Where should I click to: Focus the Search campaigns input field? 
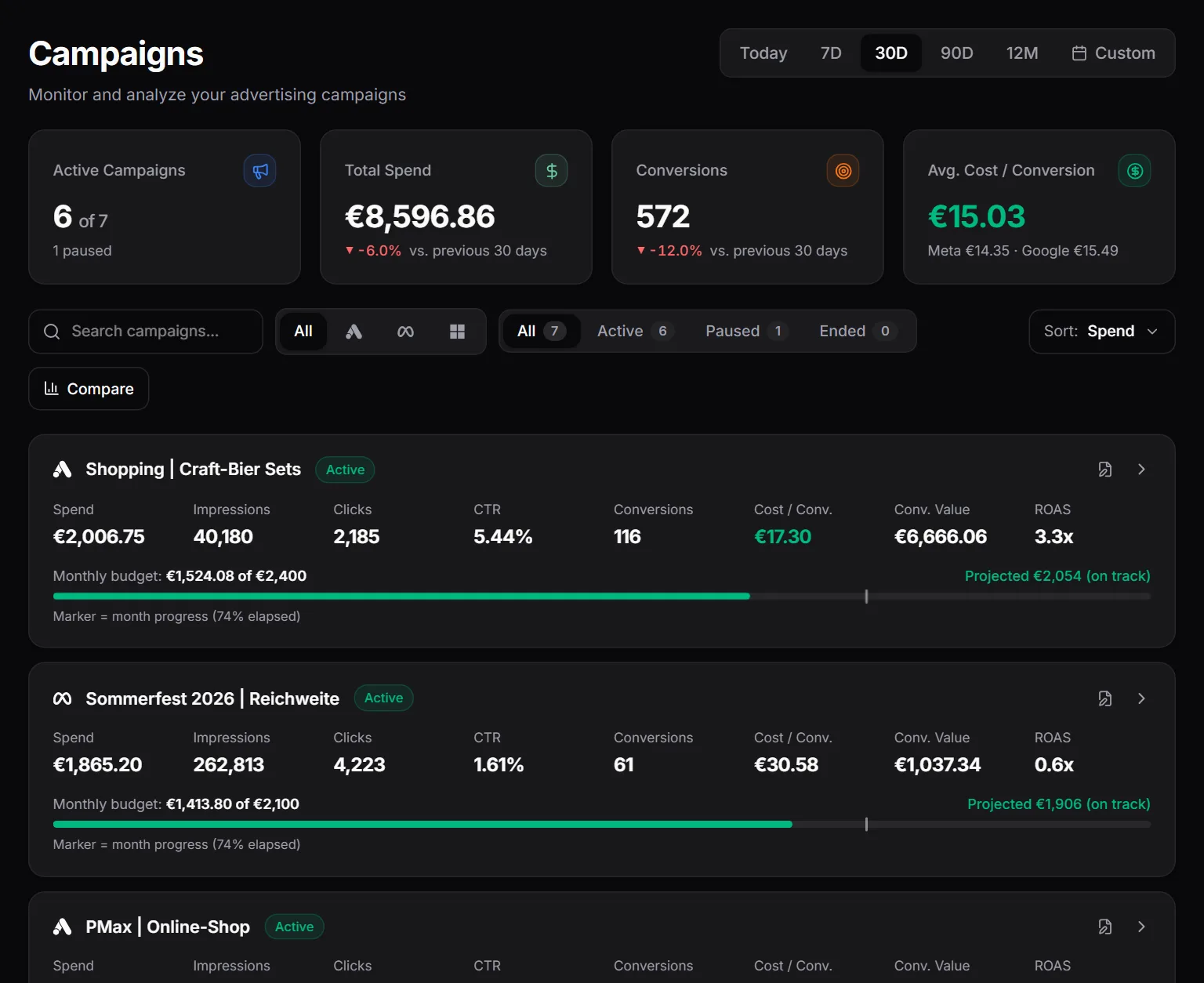(146, 332)
